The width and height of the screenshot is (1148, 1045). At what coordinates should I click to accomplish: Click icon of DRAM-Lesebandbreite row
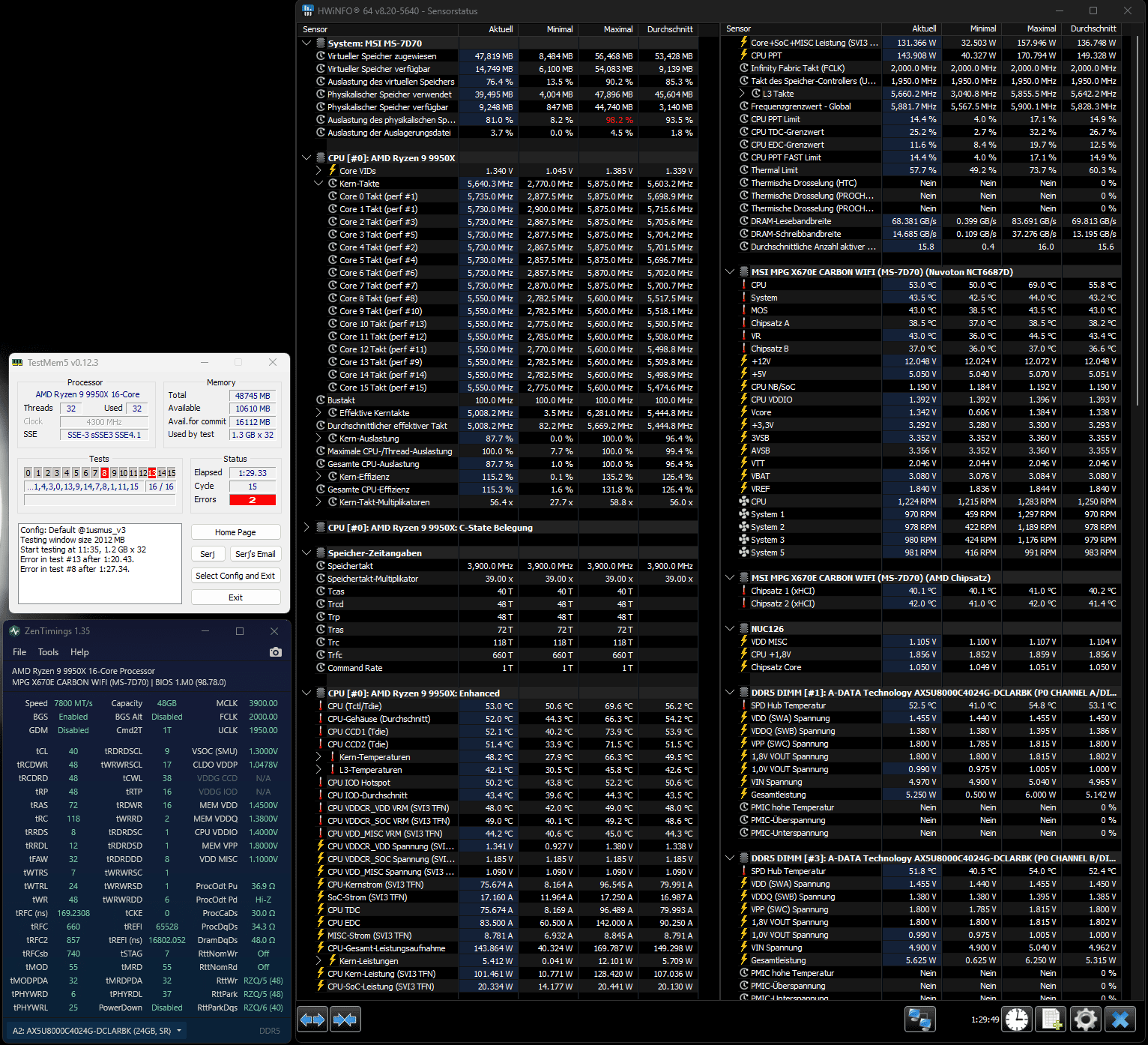click(744, 221)
